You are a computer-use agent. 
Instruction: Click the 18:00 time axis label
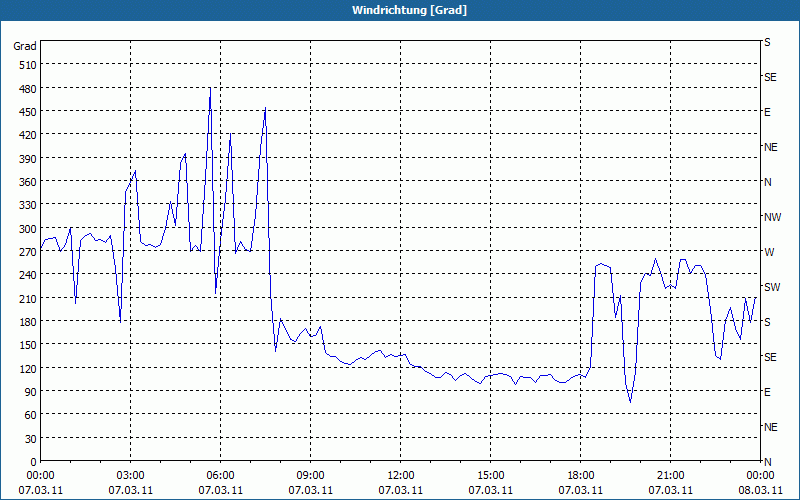coord(581,476)
